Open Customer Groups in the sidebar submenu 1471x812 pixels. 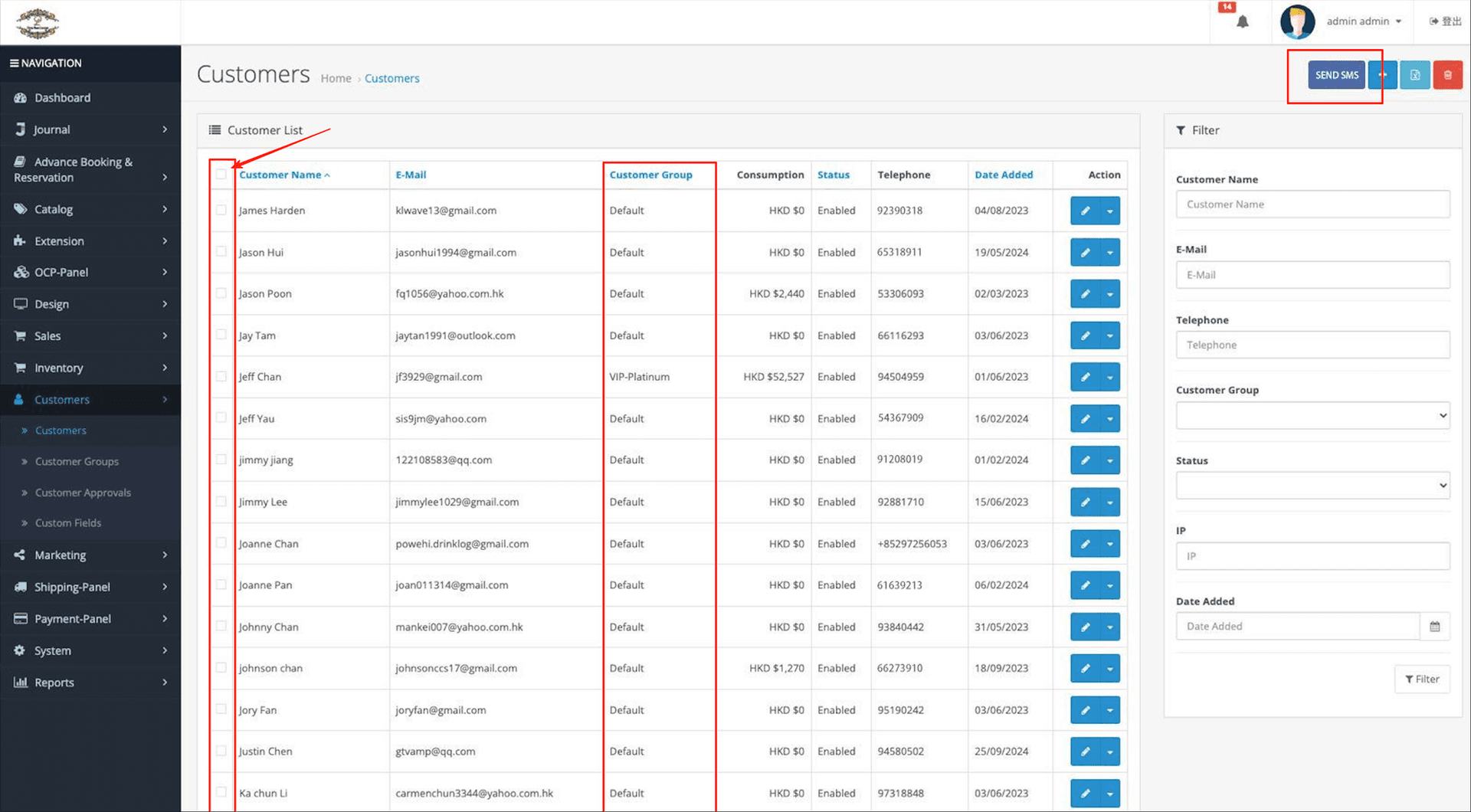click(77, 461)
